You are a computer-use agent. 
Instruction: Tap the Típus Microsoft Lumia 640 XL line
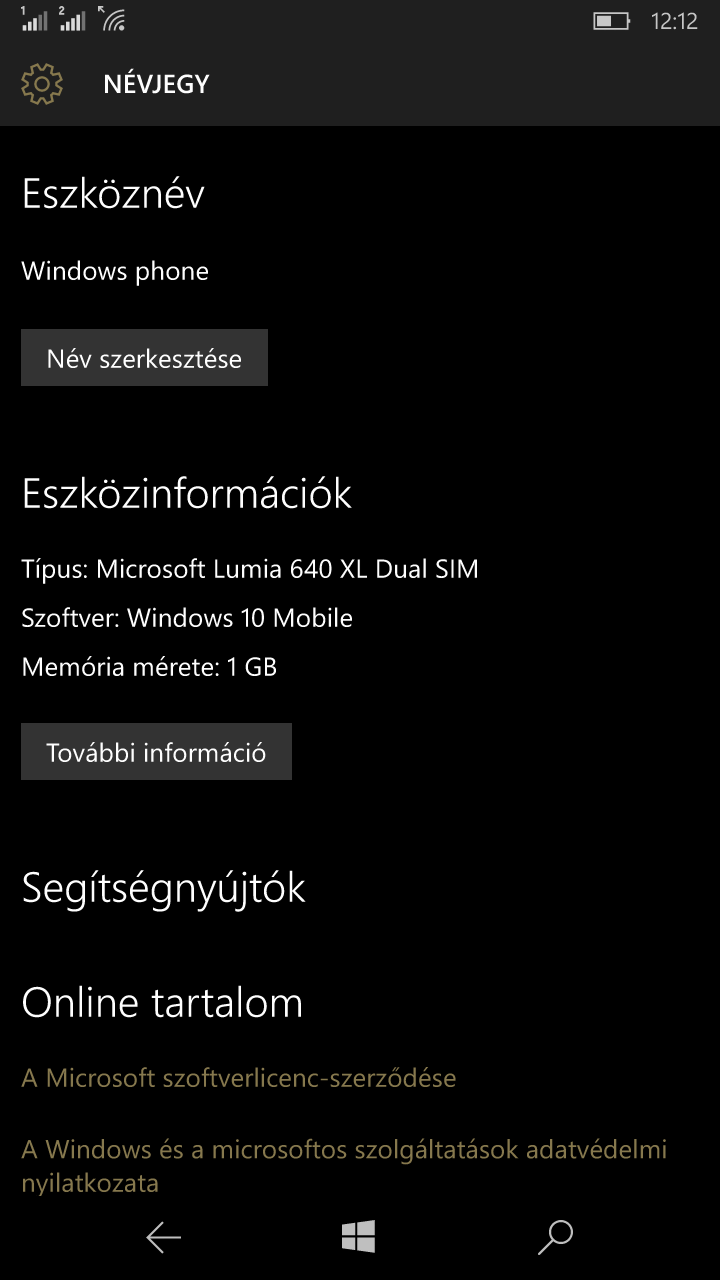(x=250, y=569)
